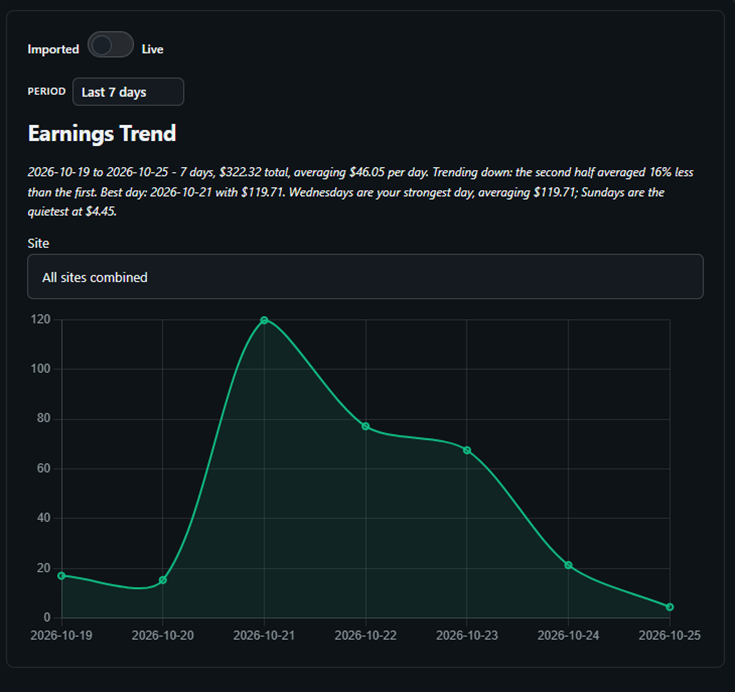
Task: Click the Live label
Action: 152,49
